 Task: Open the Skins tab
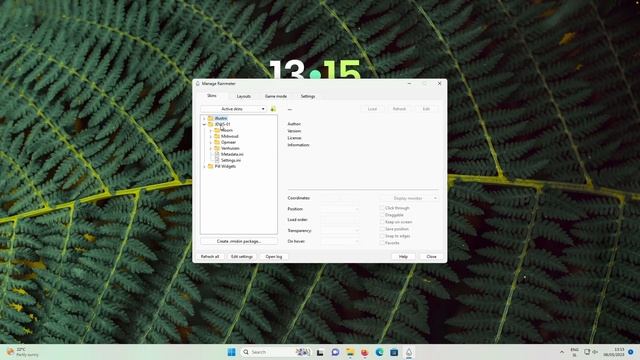point(211,96)
